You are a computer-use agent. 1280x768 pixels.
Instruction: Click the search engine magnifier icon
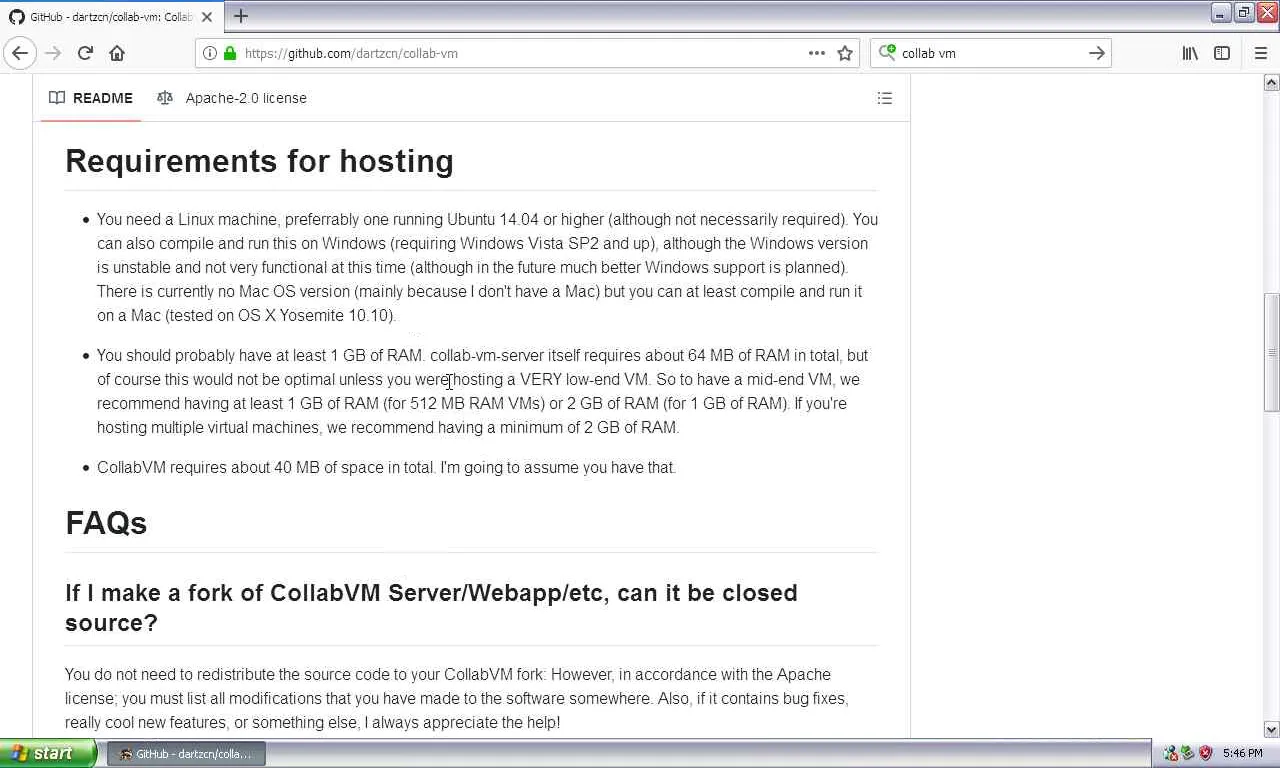coord(887,53)
